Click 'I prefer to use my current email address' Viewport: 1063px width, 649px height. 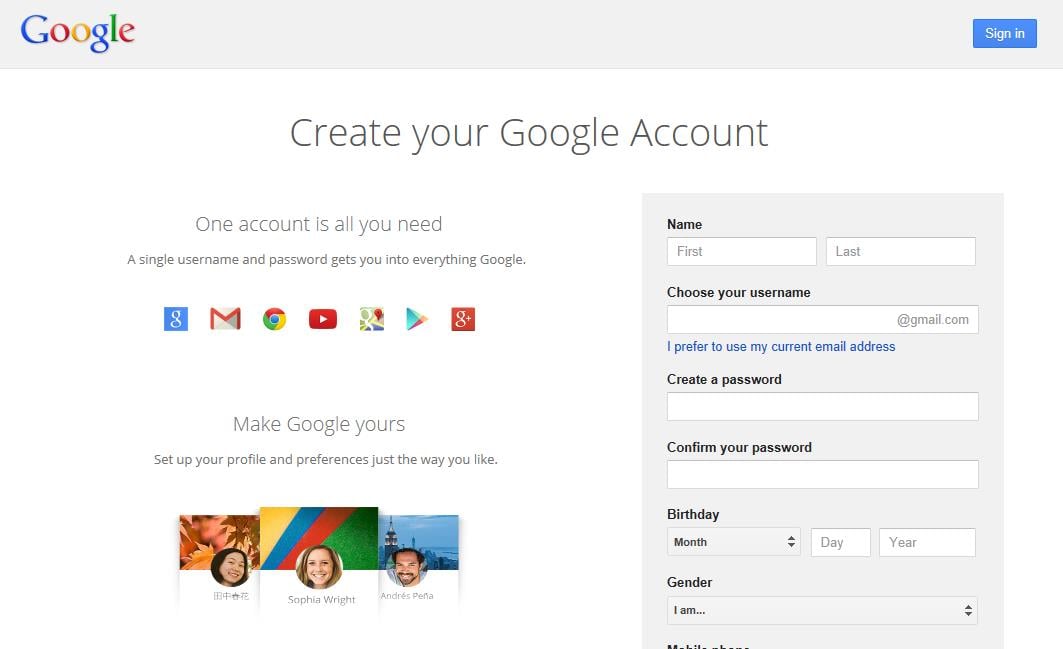(x=781, y=347)
